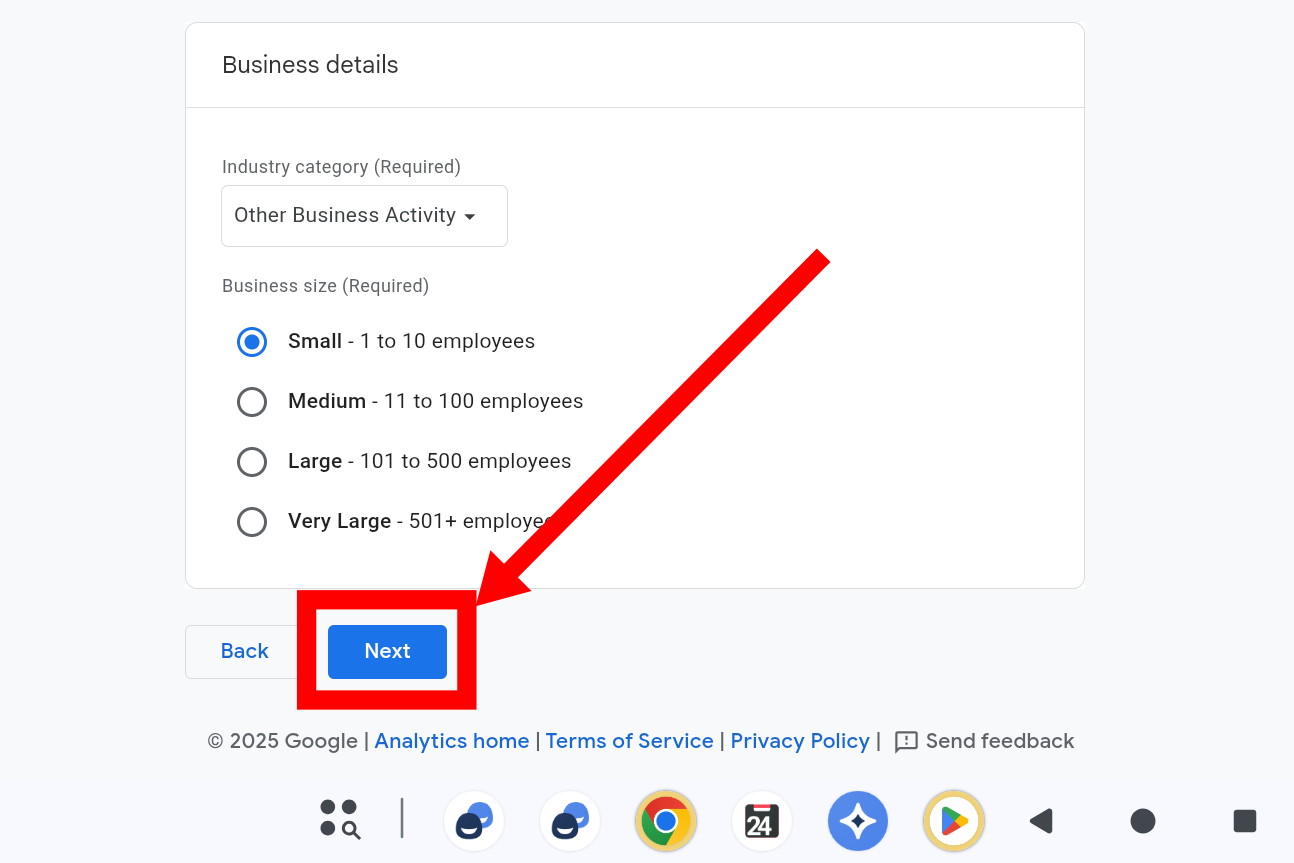
Task: Click the blue Next button
Action: click(x=387, y=652)
